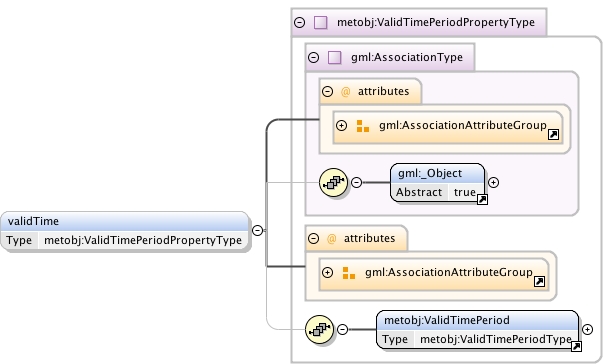Select the Abstract true value cell
Screen dimensions: 603x364
(x=465, y=192)
